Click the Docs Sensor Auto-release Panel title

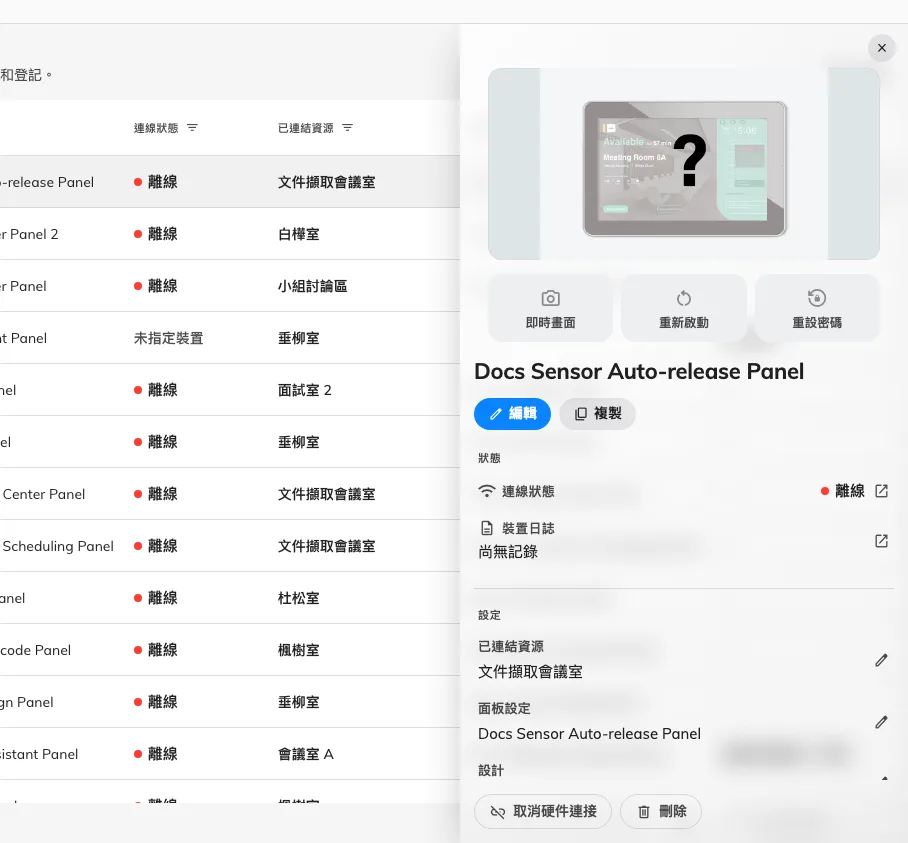coord(639,372)
